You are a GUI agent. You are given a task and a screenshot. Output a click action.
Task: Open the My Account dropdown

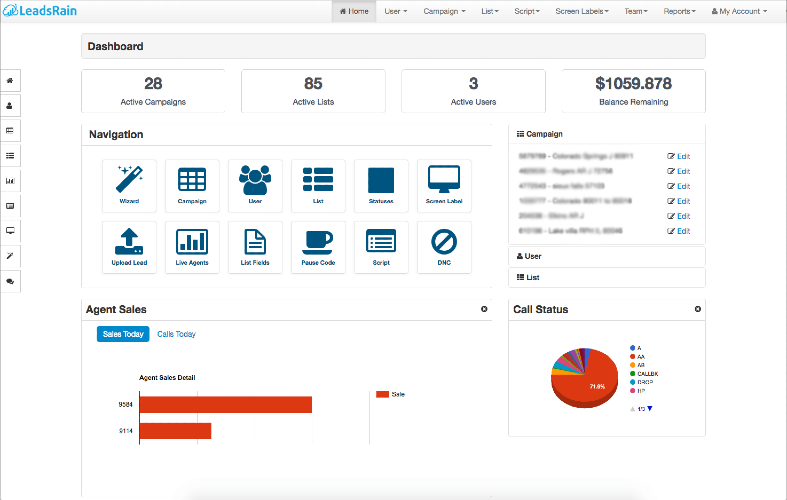pyautogui.click(x=739, y=11)
